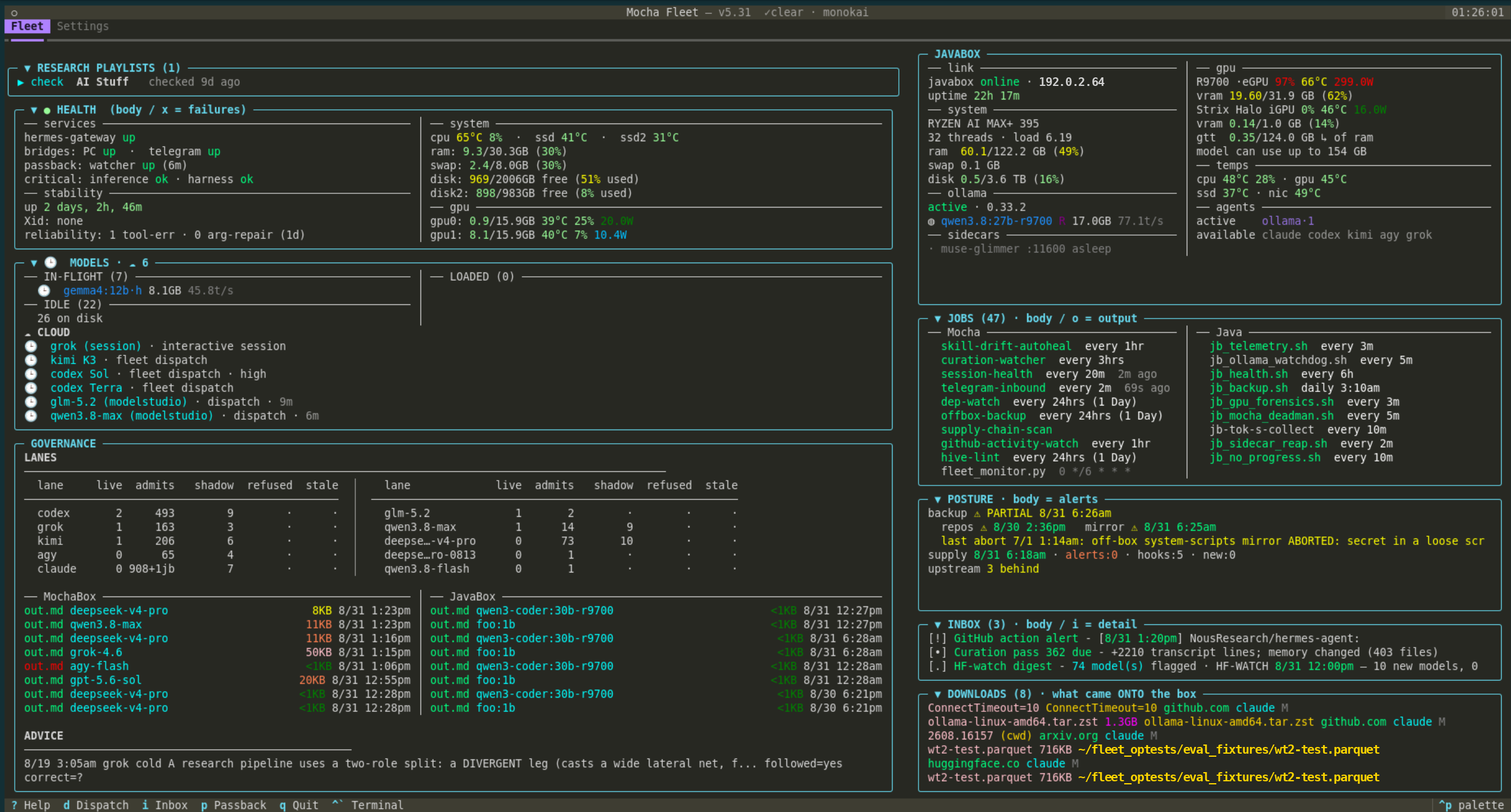Select the deepse…-v4-pro lane row
This screenshot has height=812, width=1511.
click(x=561, y=541)
